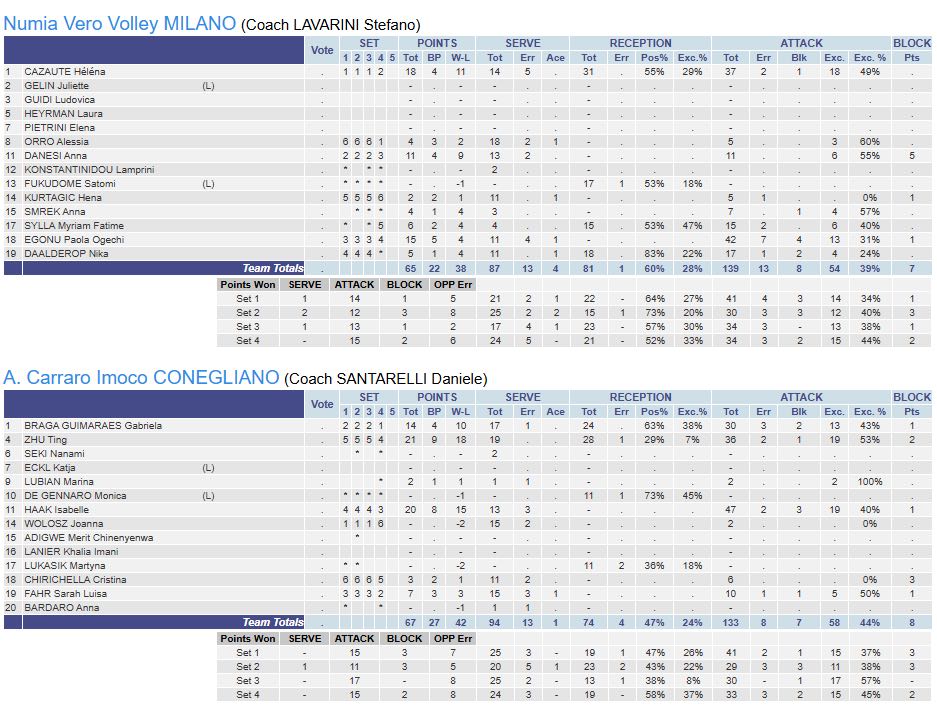
Task: Click LANIER Khalia Imani name
Action: click(71, 552)
